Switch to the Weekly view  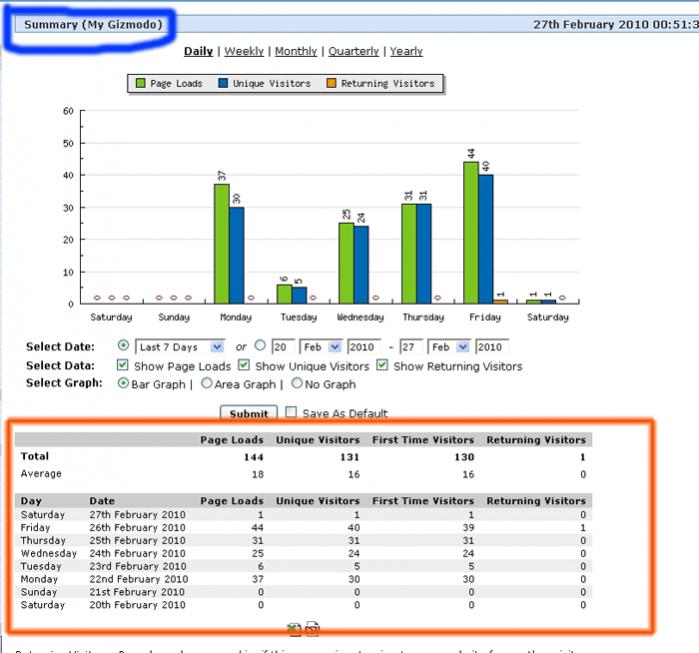click(x=244, y=51)
